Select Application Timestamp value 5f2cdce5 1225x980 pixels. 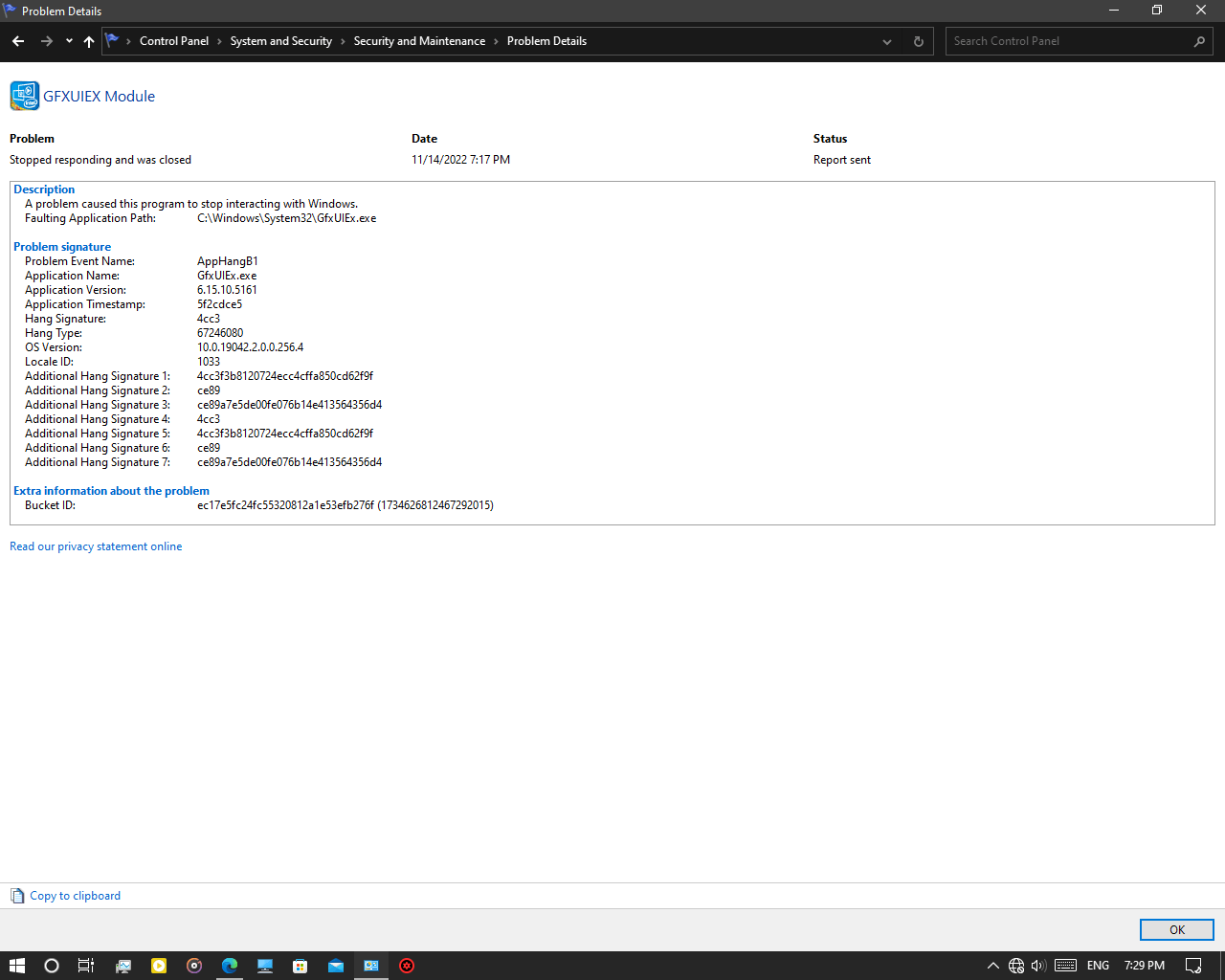pos(220,304)
